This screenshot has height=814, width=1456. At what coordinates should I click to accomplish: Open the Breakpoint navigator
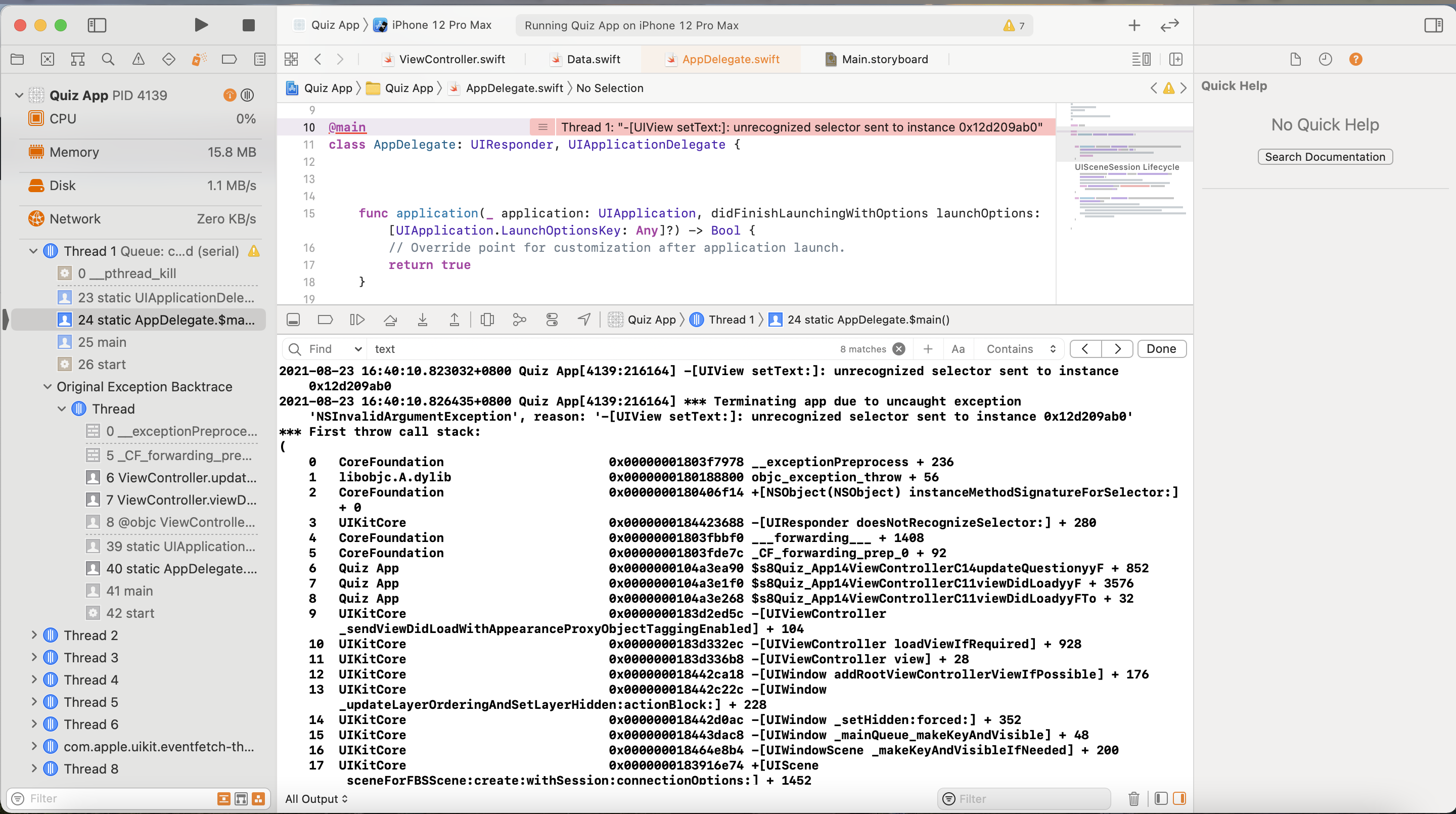230,59
